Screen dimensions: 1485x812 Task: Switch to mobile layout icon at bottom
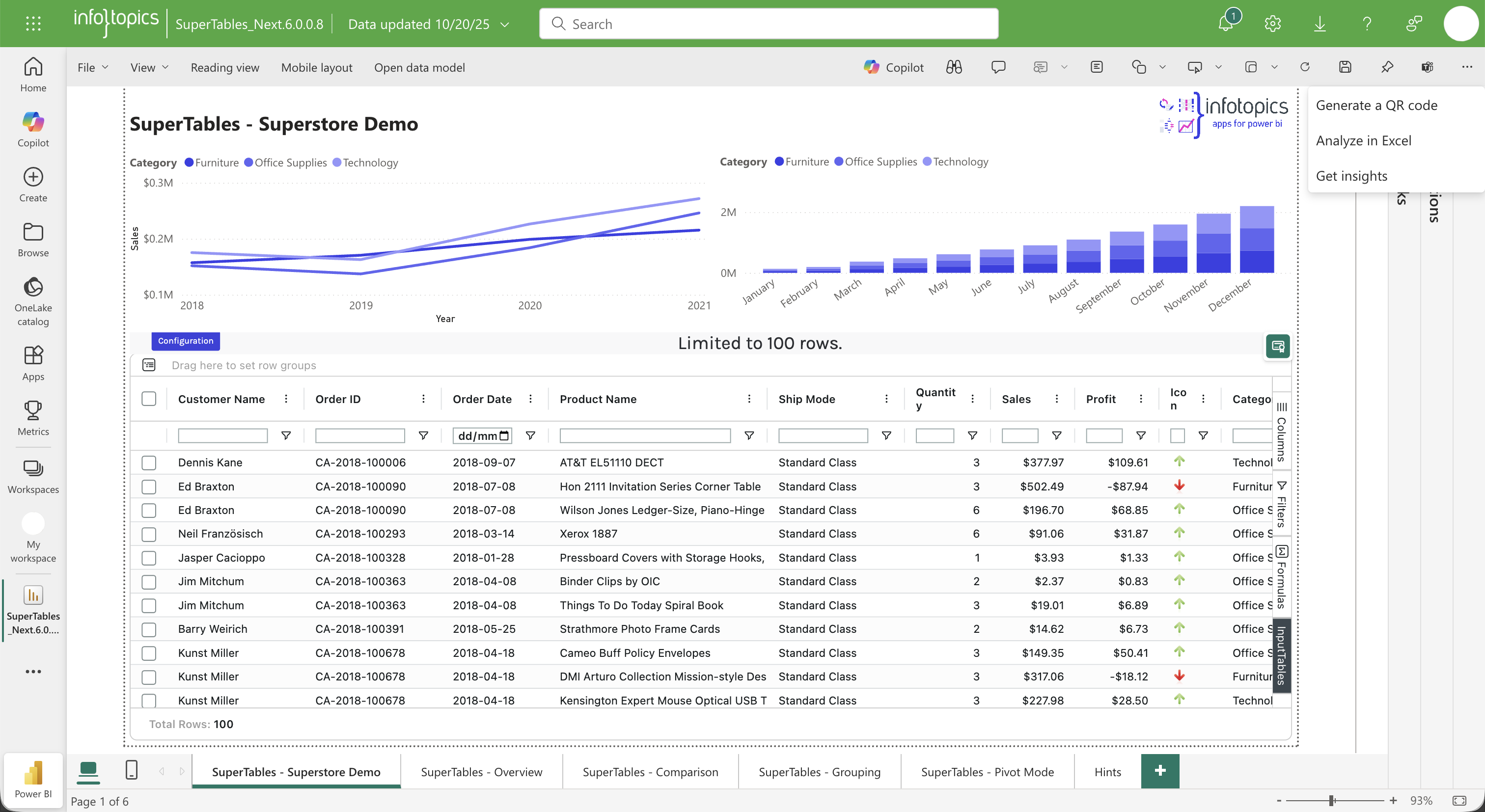click(x=132, y=770)
